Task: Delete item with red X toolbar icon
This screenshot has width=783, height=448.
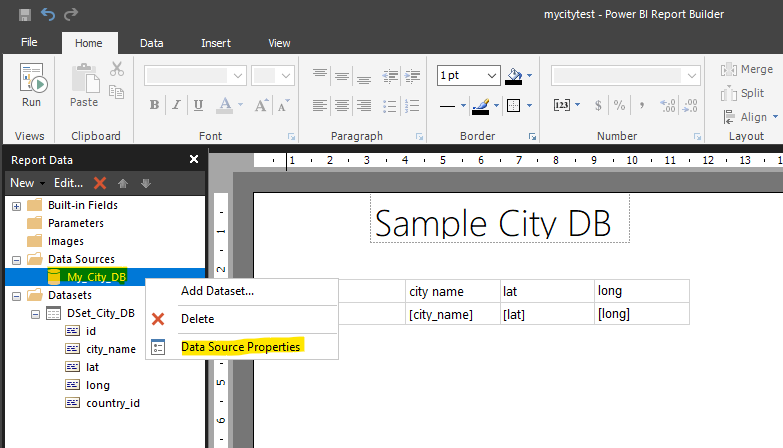Action: click(x=100, y=183)
